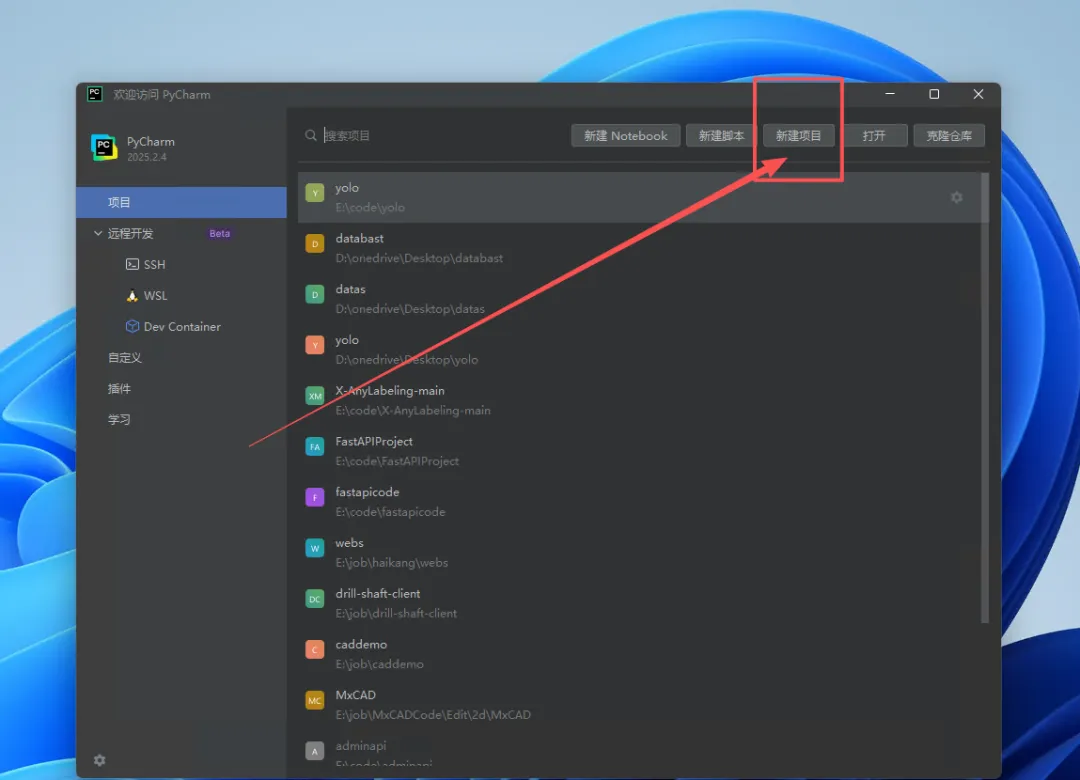The height and width of the screenshot is (780, 1080).
Task: Click the XM icon of X-AnyLabeling-main
Action: pos(315,396)
